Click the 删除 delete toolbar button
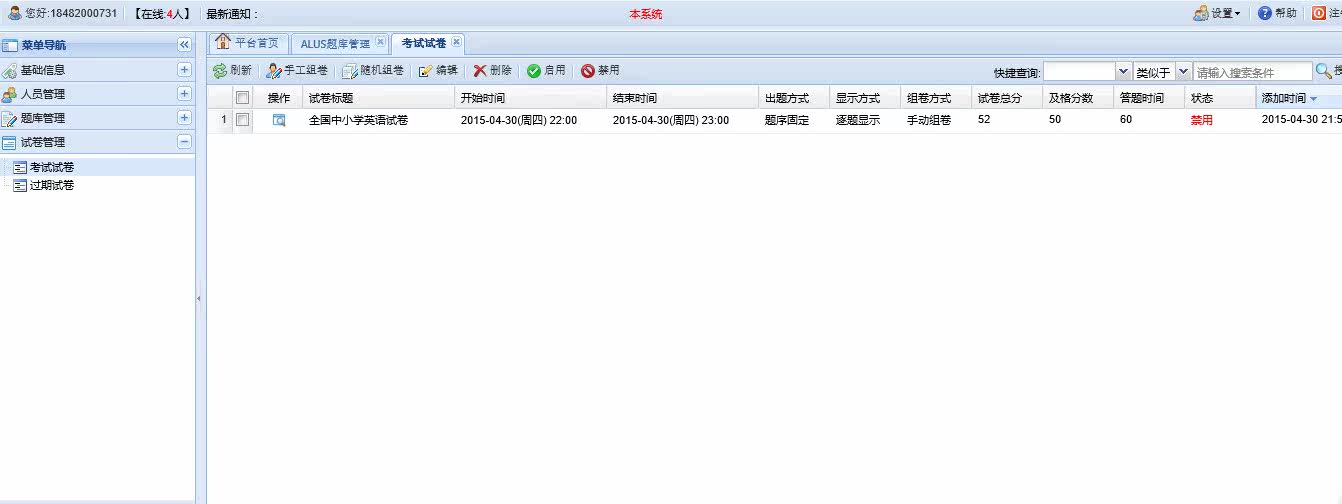The width and height of the screenshot is (1342, 504). pyautogui.click(x=492, y=70)
